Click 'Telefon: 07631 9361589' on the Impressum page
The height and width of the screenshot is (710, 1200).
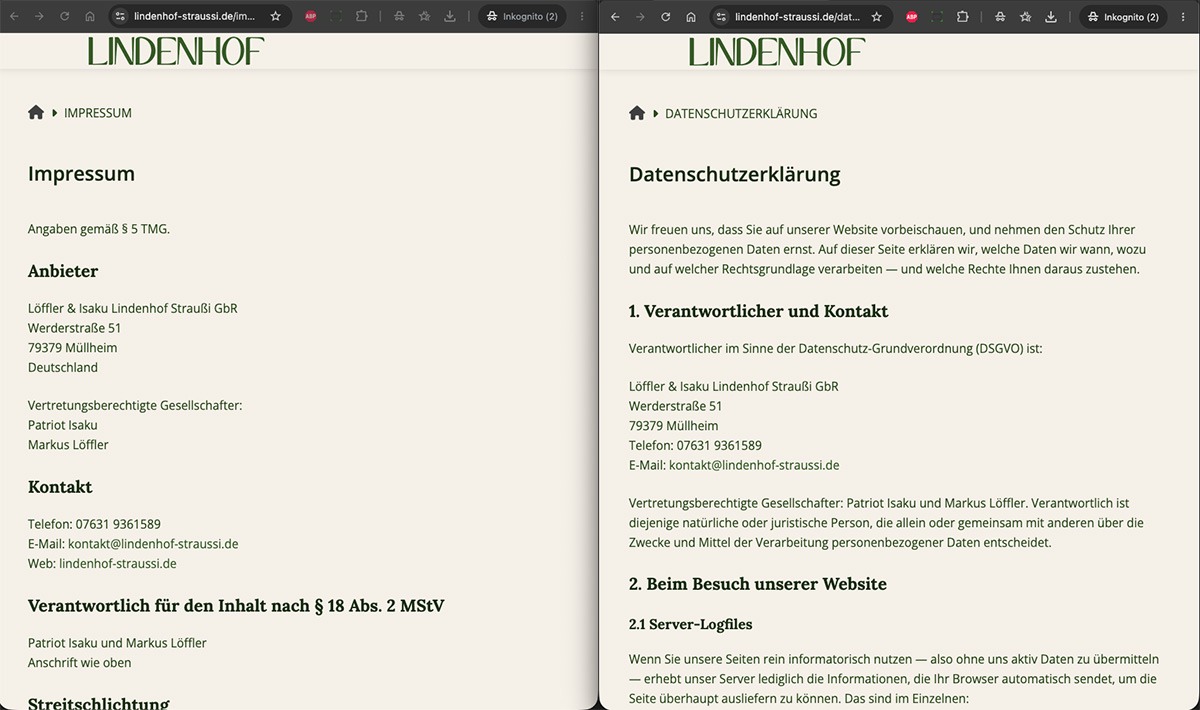click(94, 524)
